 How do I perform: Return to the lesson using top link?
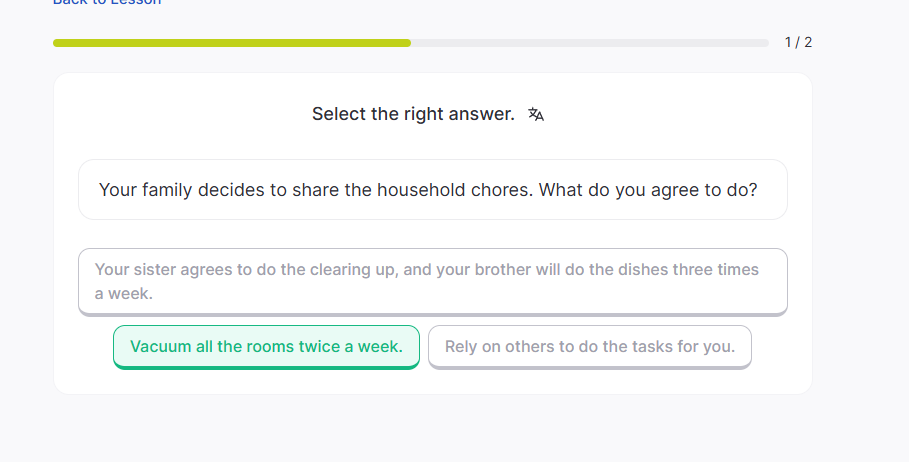pyautogui.click(x=107, y=3)
